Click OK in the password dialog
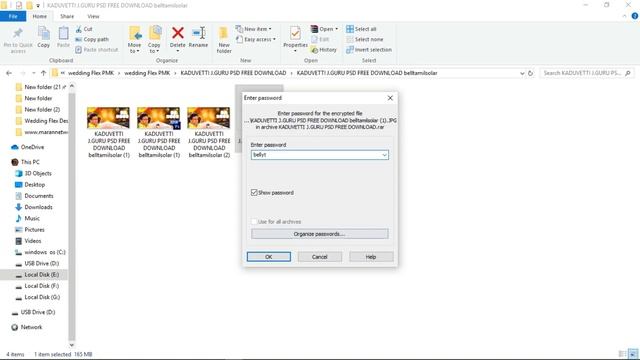The image size is (640, 360). pos(269,257)
